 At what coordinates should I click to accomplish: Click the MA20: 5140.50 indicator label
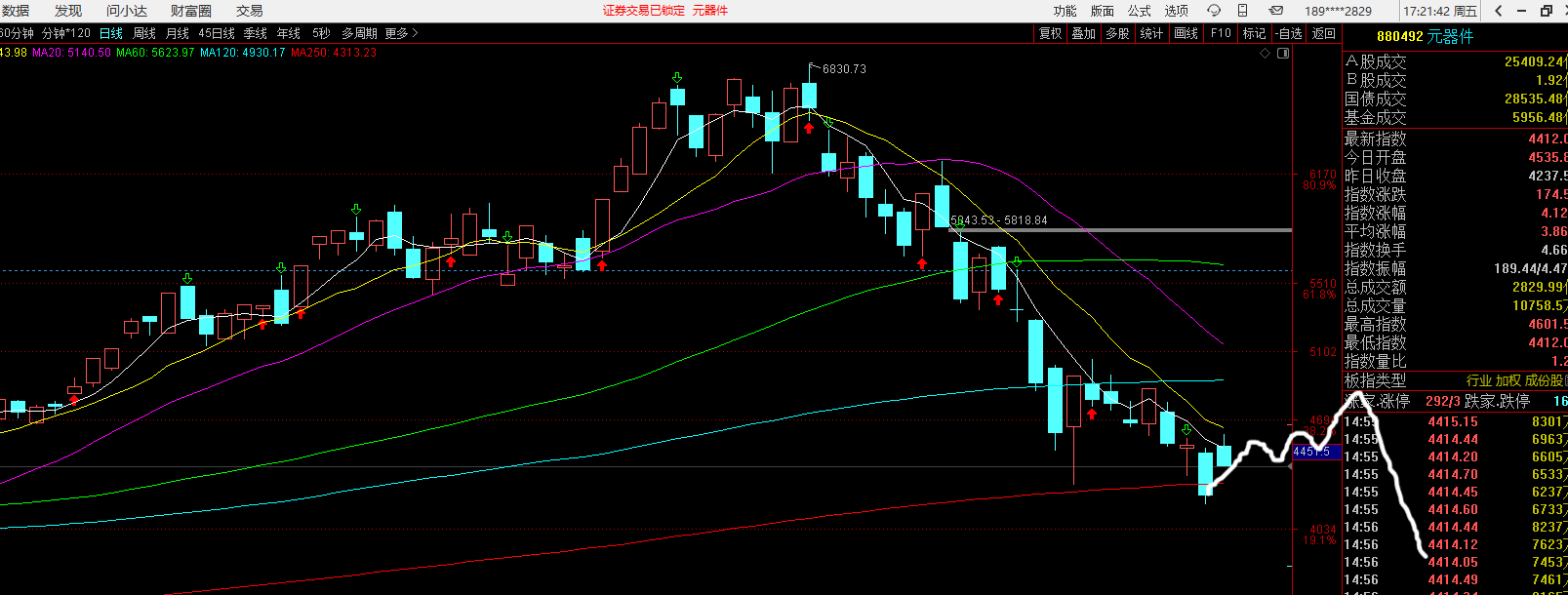(x=72, y=53)
